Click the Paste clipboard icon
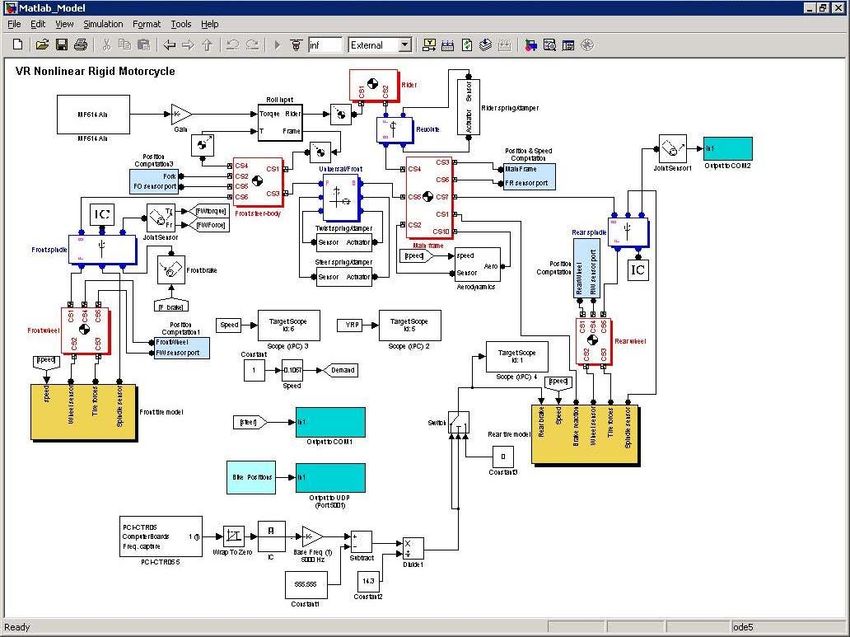This screenshot has width=850, height=637. point(144,45)
